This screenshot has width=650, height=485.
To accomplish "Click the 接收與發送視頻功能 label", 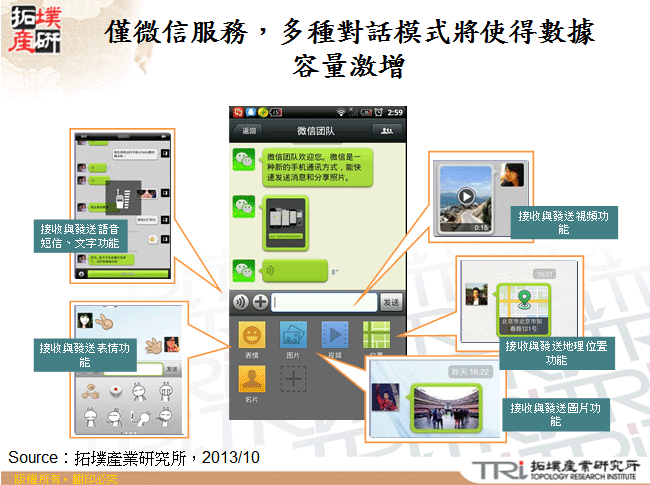I will [560, 222].
